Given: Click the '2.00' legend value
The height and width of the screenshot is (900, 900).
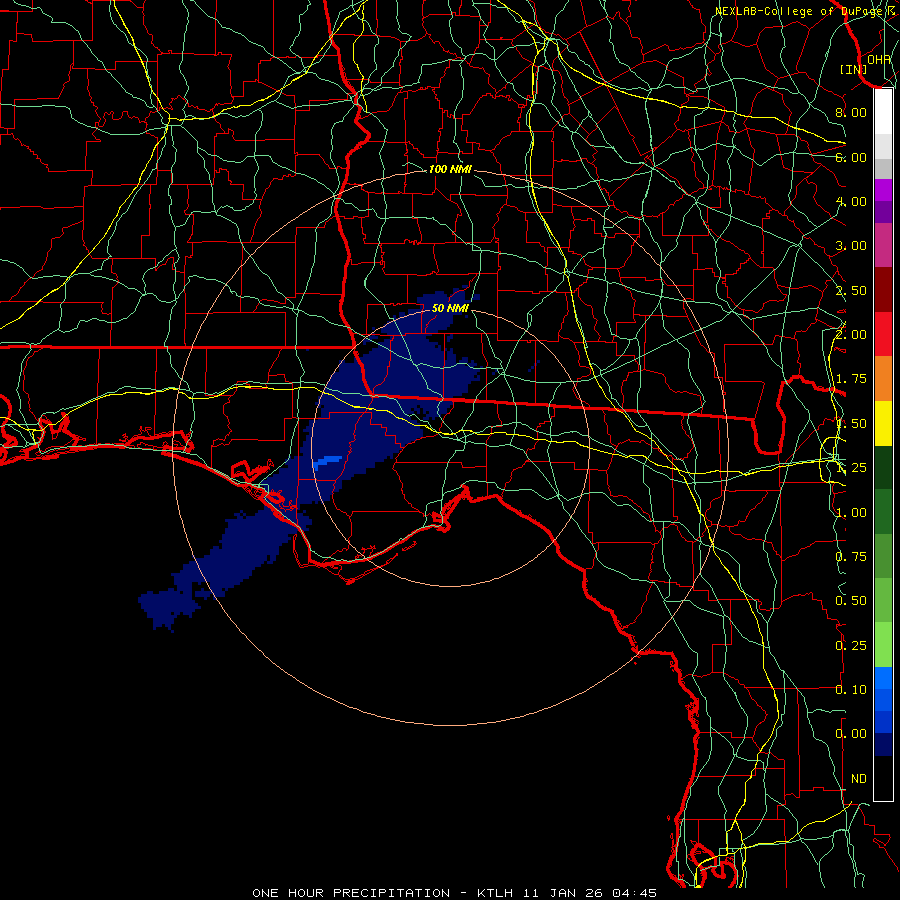Looking at the screenshot, I should point(851,335).
